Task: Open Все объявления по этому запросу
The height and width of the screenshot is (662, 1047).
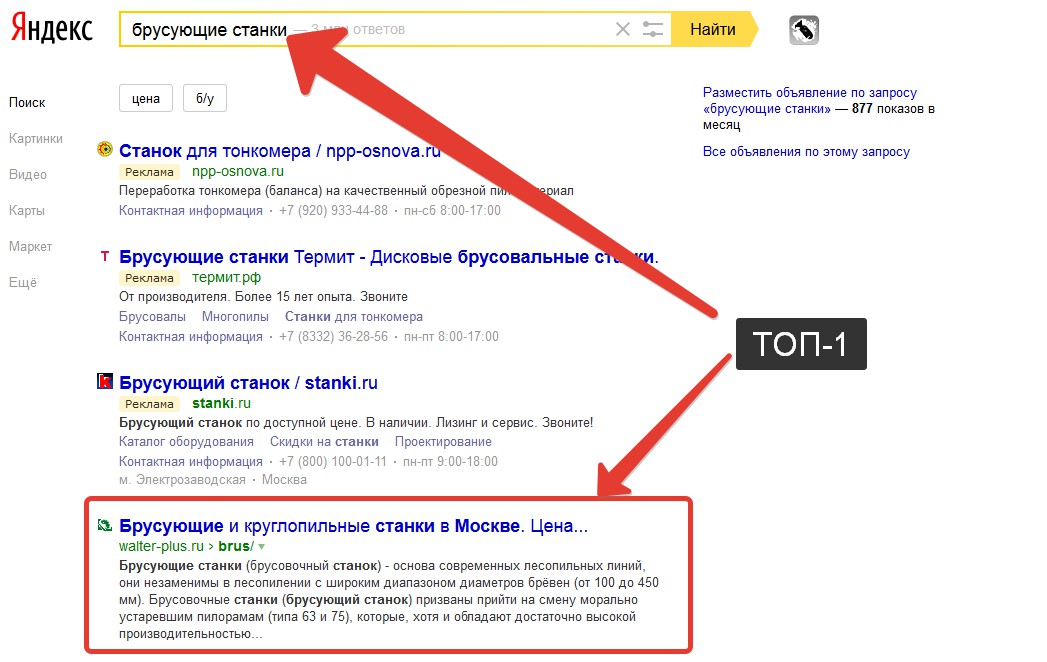Action: pyautogui.click(x=806, y=152)
